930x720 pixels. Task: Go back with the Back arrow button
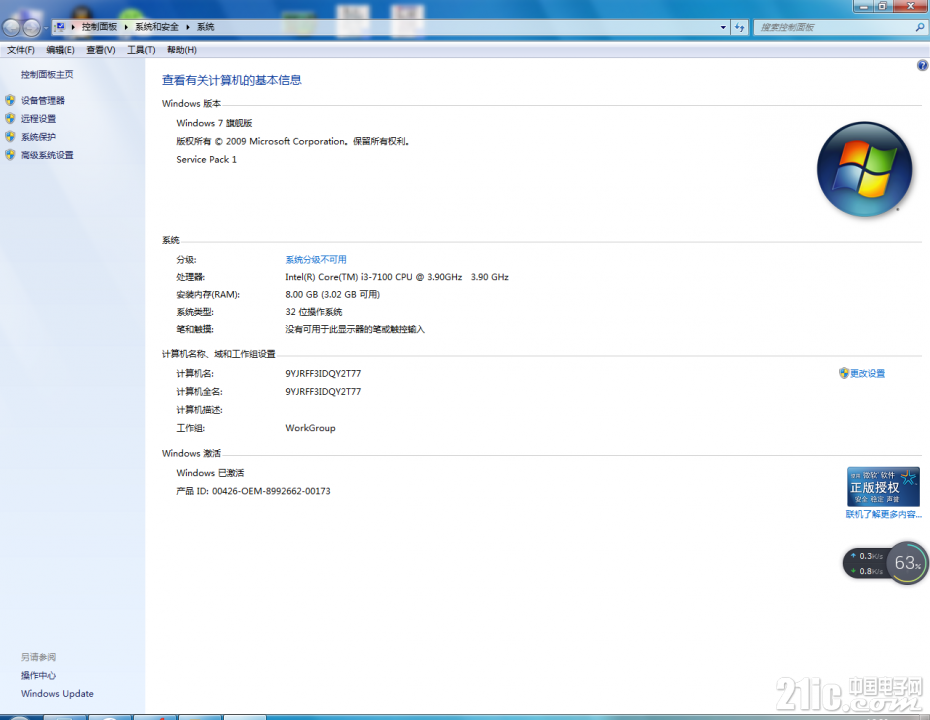click(x=11, y=27)
